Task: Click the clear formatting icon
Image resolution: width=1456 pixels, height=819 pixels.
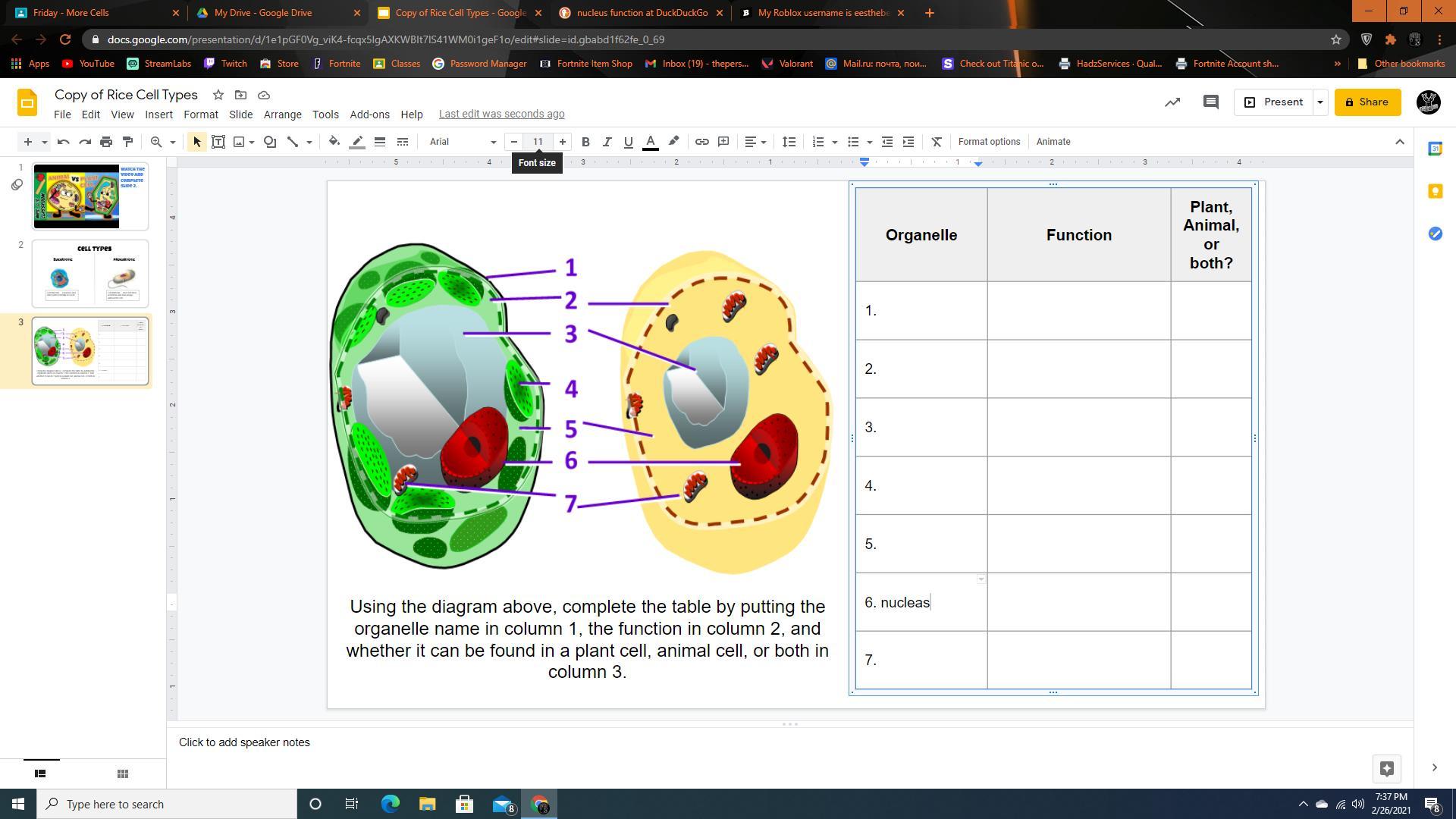Action: [937, 142]
